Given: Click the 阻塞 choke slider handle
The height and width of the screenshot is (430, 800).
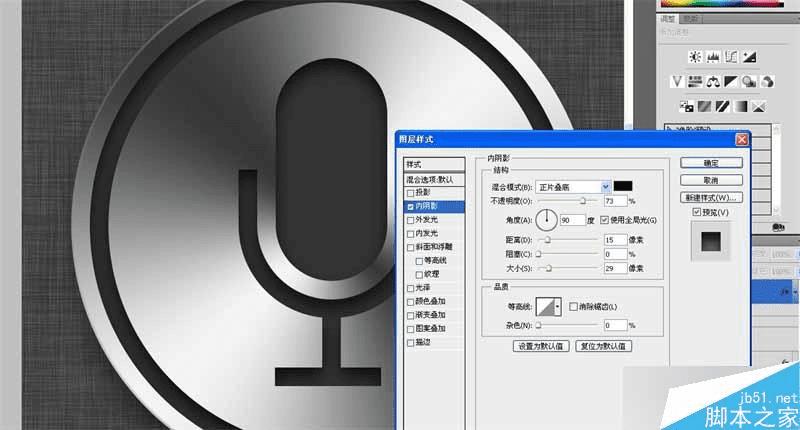Looking at the screenshot, I should point(538,254).
